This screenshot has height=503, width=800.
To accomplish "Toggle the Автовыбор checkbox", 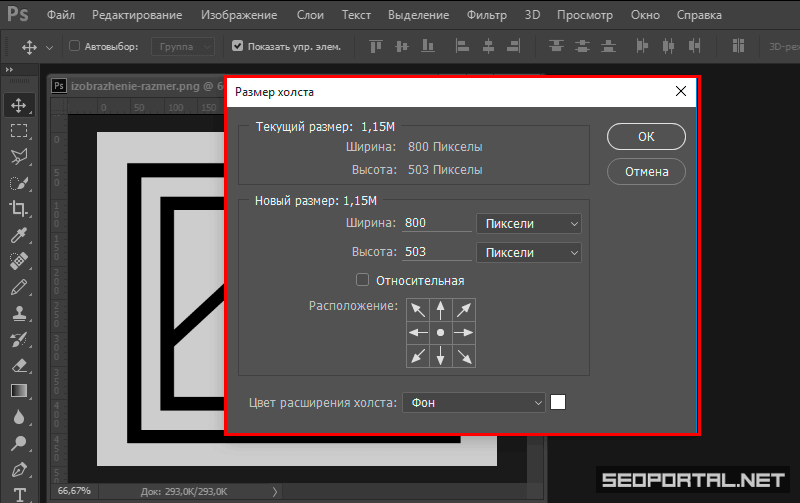I will click(74, 46).
